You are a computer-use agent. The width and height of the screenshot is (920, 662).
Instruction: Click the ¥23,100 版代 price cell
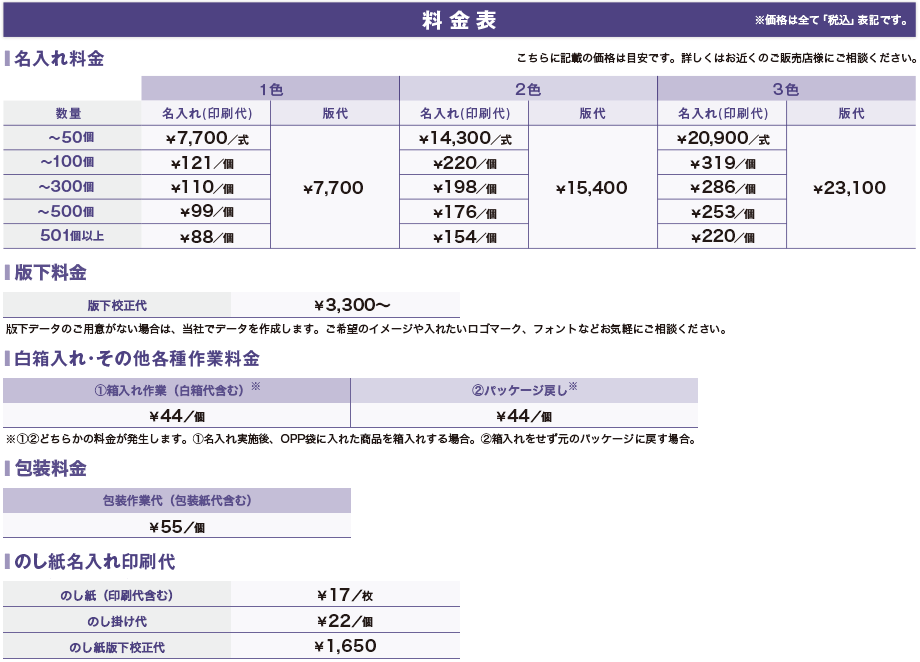(851, 187)
